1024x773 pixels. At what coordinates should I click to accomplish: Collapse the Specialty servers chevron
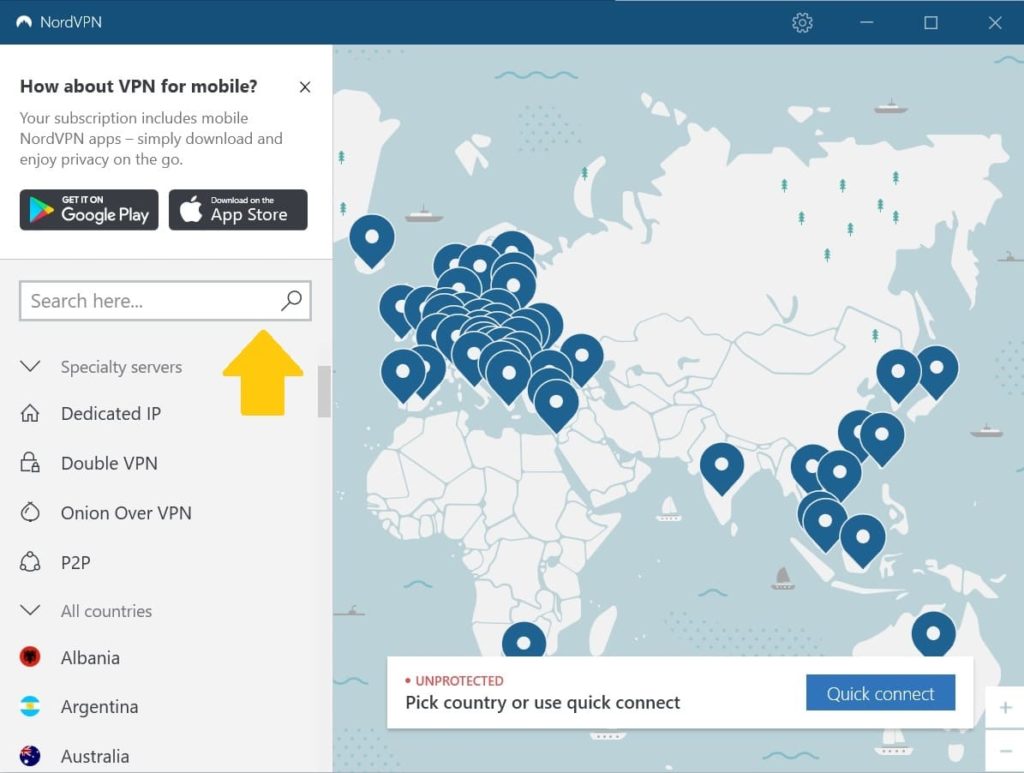pyautogui.click(x=30, y=366)
